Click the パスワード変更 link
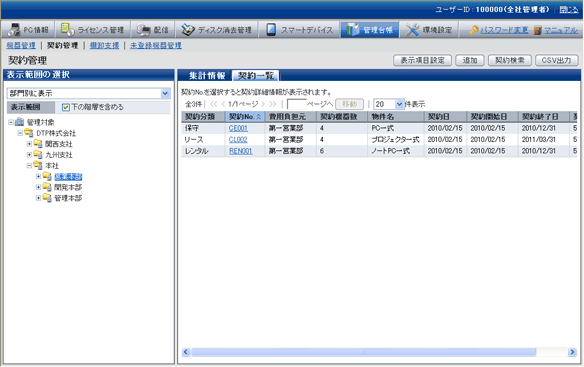584x367 pixels. tap(504, 30)
